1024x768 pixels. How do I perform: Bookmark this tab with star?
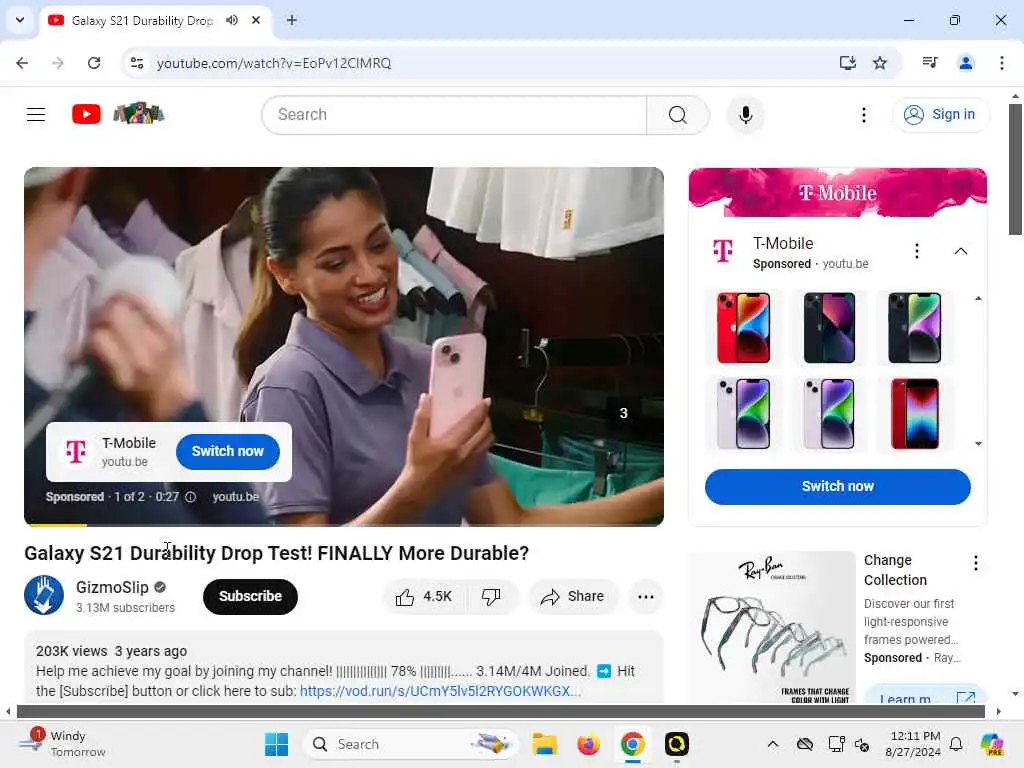[x=880, y=63]
